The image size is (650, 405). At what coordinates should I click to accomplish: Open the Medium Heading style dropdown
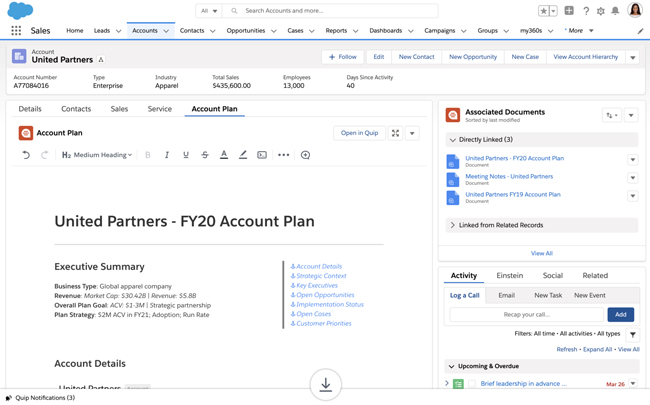click(97, 155)
